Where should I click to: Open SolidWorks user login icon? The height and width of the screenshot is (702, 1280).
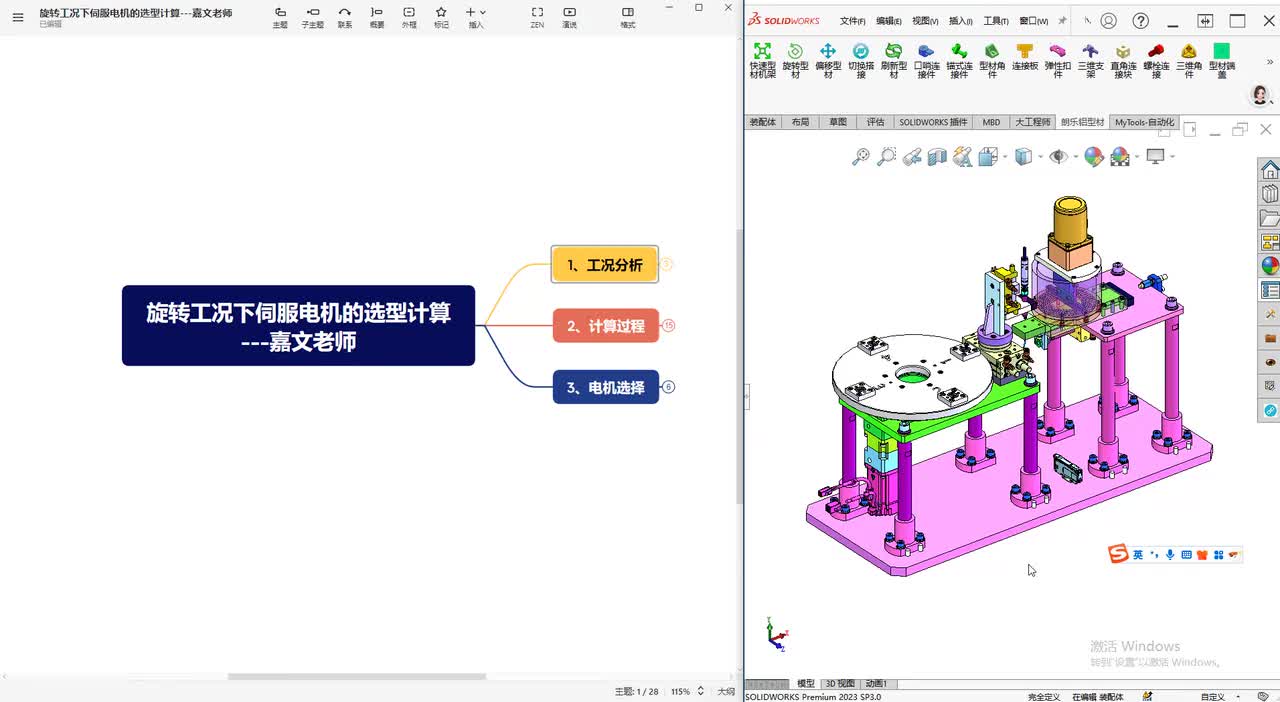(1108, 21)
